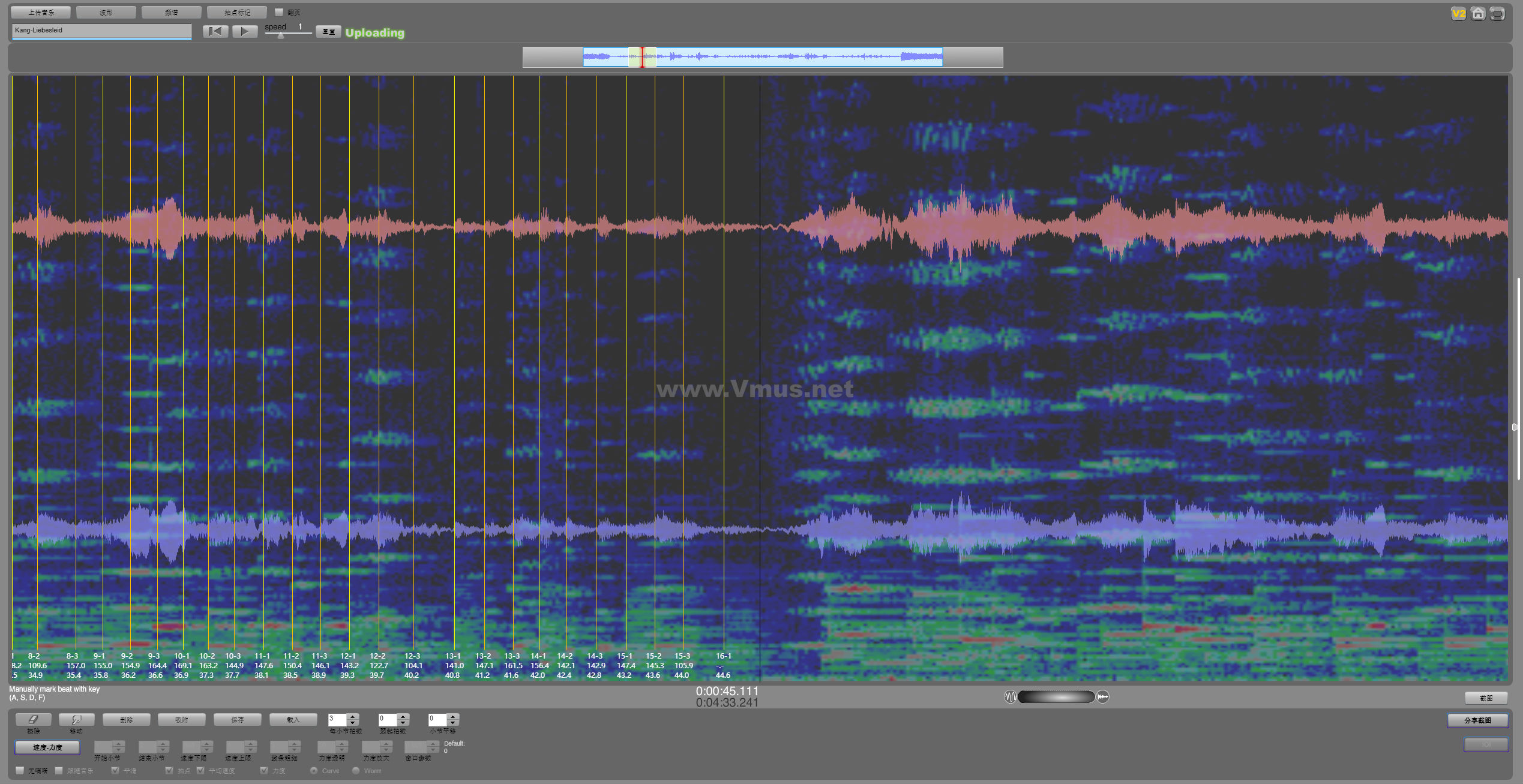The height and width of the screenshot is (784, 1523).
Task: Click the rewind-to-start playback button
Action: point(215,31)
